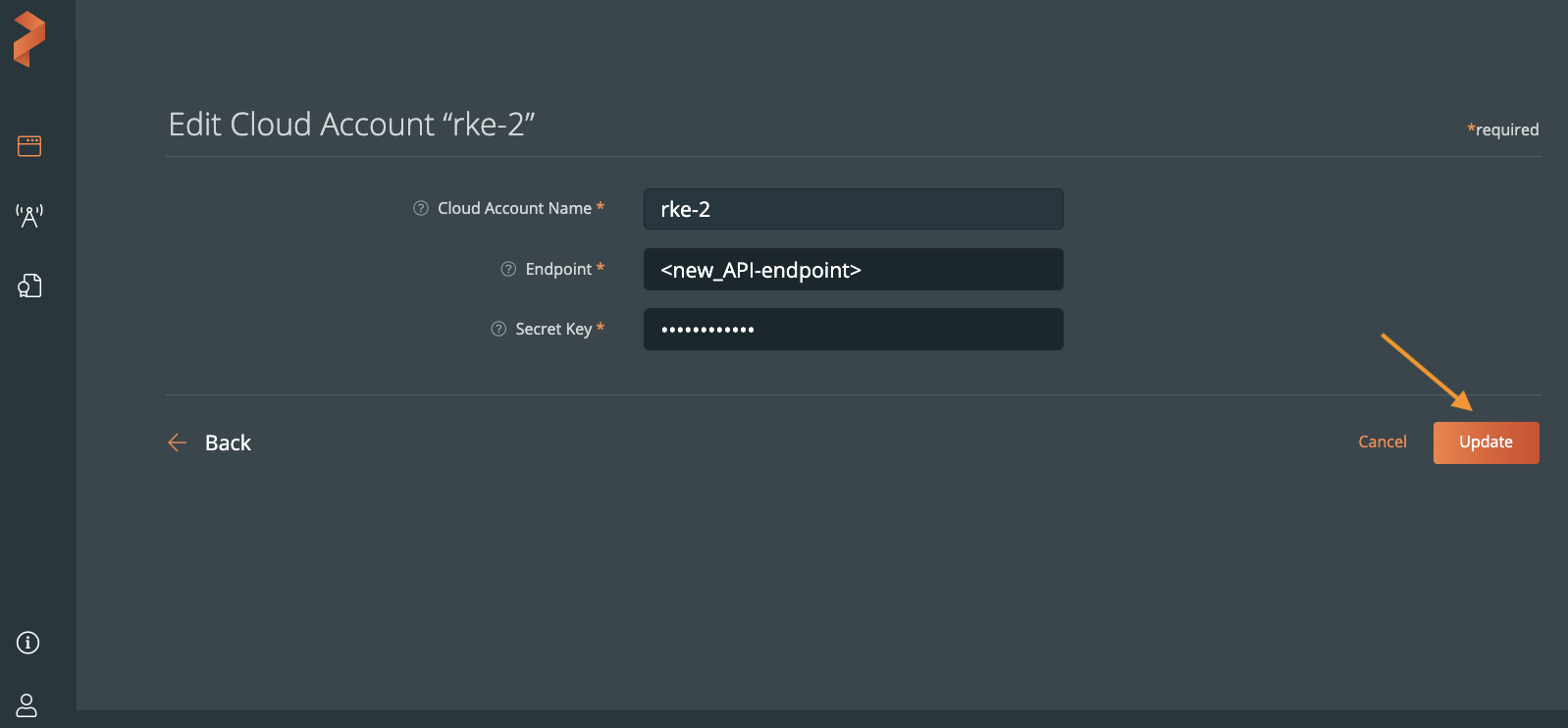Open the user profile icon in sidebar

click(27, 704)
